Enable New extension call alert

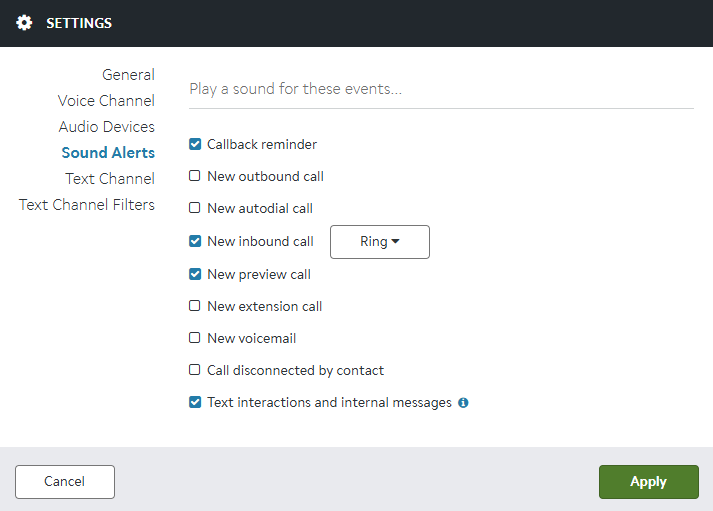pyautogui.click(x=195, y=306)
